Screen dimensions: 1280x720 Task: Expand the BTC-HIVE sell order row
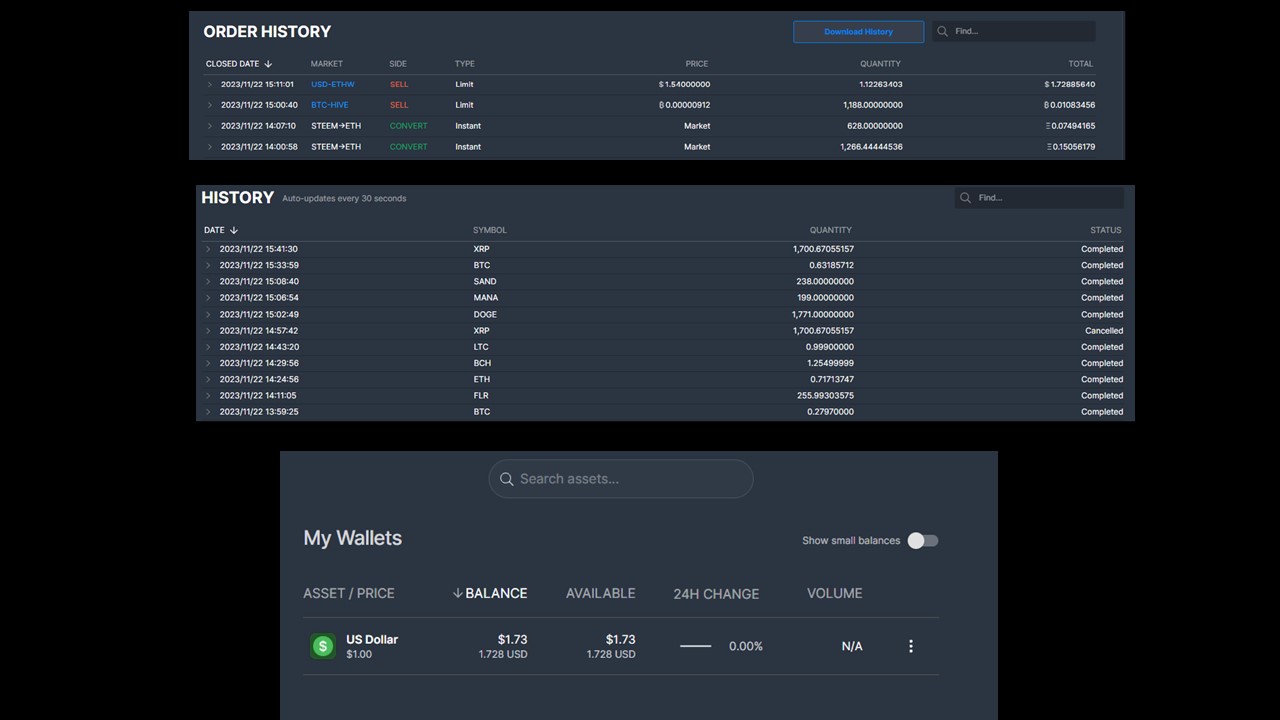[210, 105]
